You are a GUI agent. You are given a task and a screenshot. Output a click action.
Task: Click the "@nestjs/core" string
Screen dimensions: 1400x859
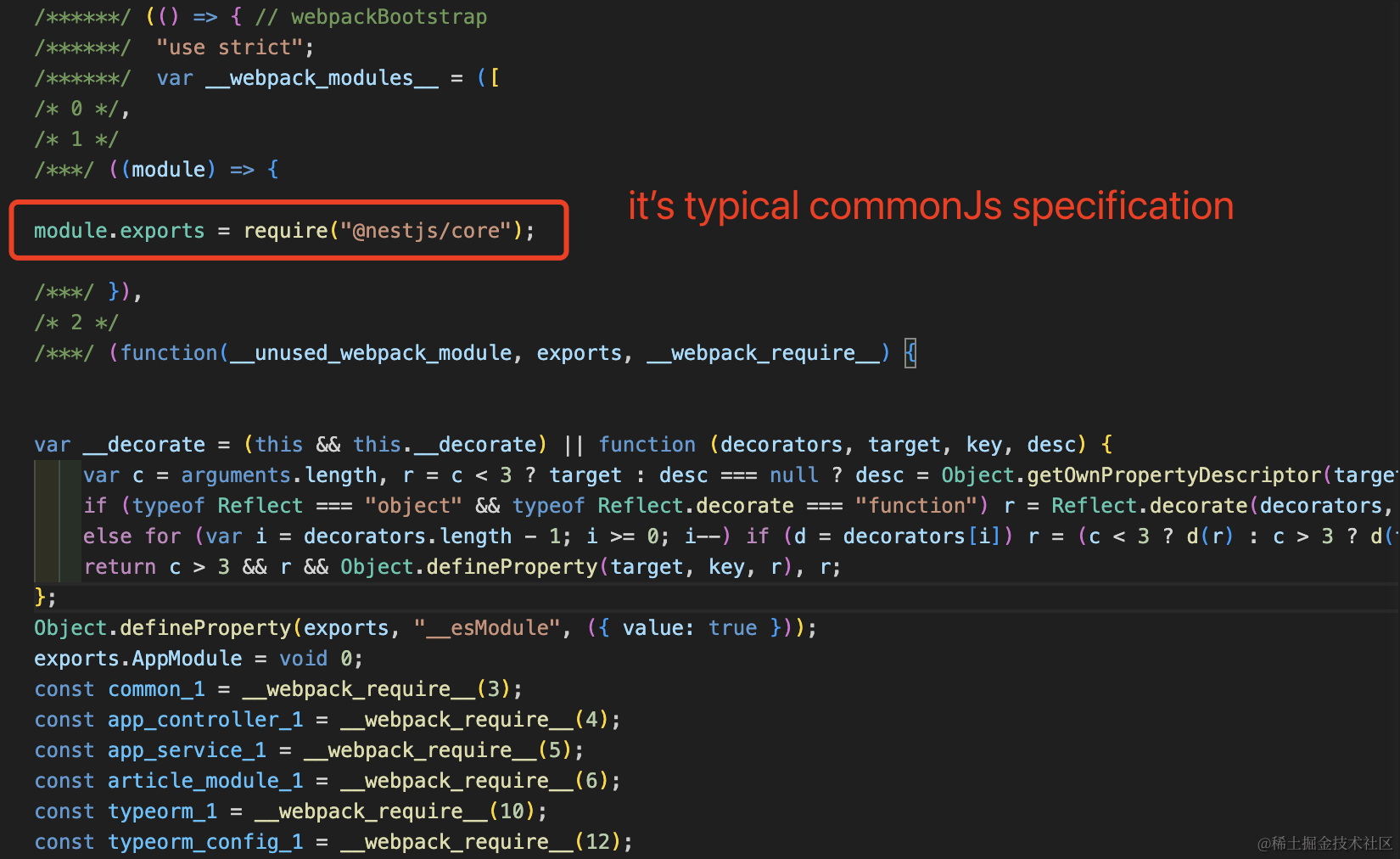[426, 231]
